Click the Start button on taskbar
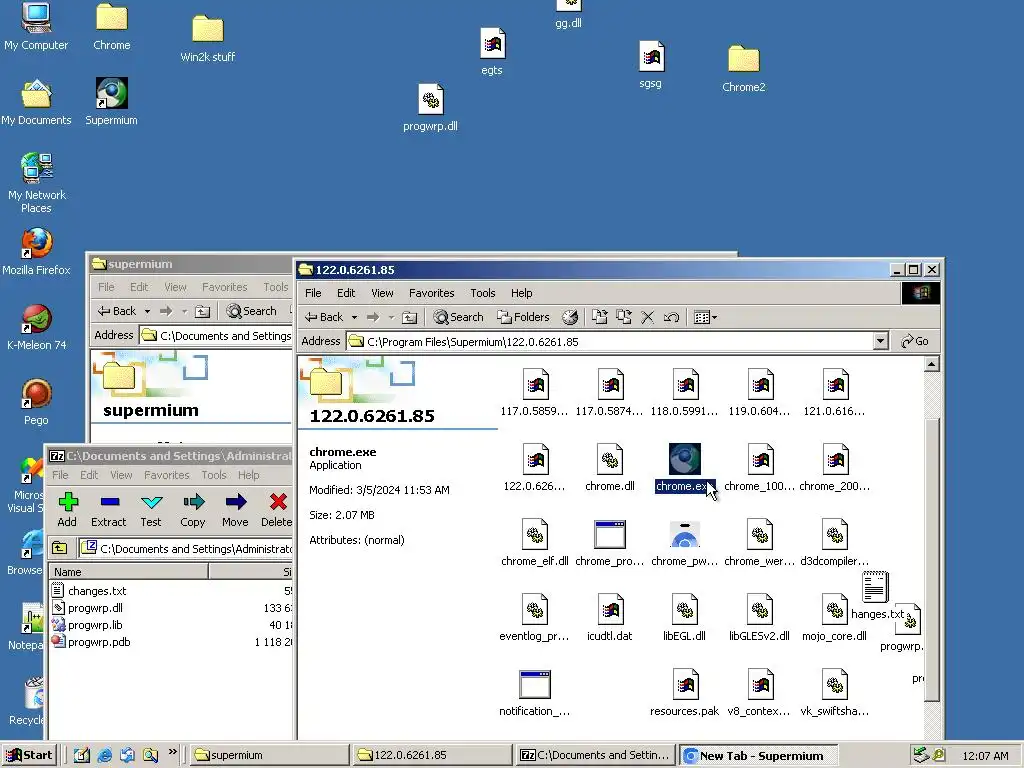The height and width of the screenshot is (768, 1024). coord(29,755)
